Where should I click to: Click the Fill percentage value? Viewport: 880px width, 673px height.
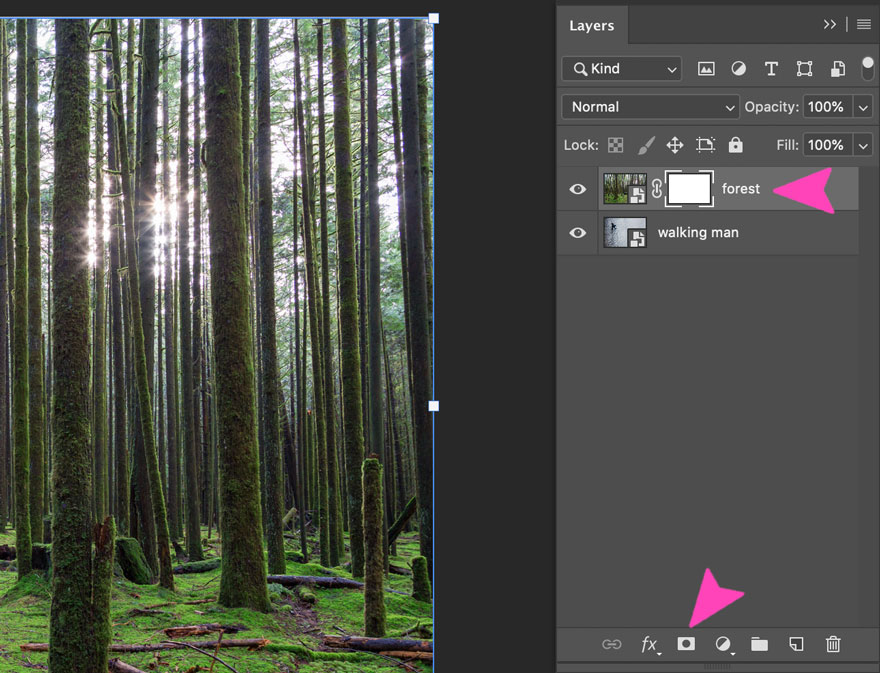click(x=828, y=144)
